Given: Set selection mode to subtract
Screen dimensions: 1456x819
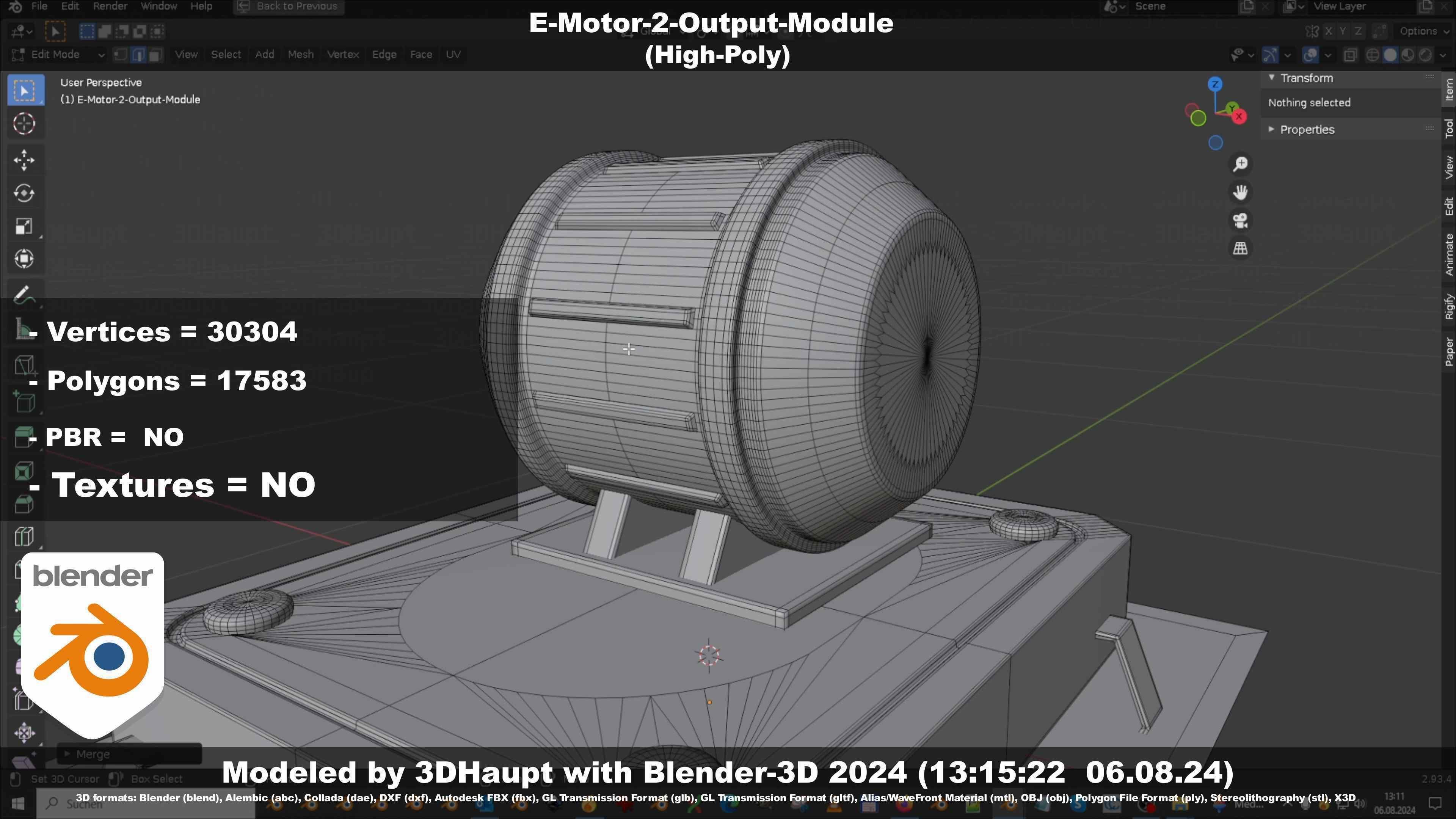Looking at the screenshot, I should click(x=122, y=31).
